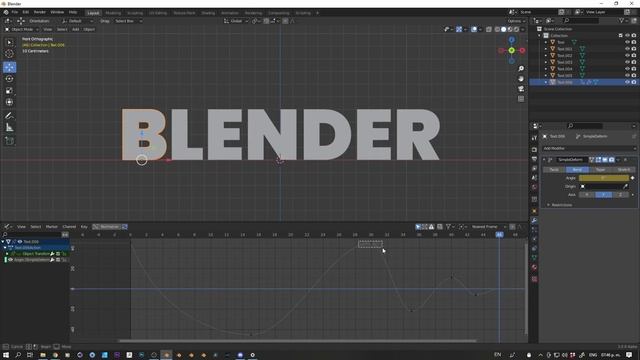Toggle eye icon of selected Text.006 row

(627, 82)
